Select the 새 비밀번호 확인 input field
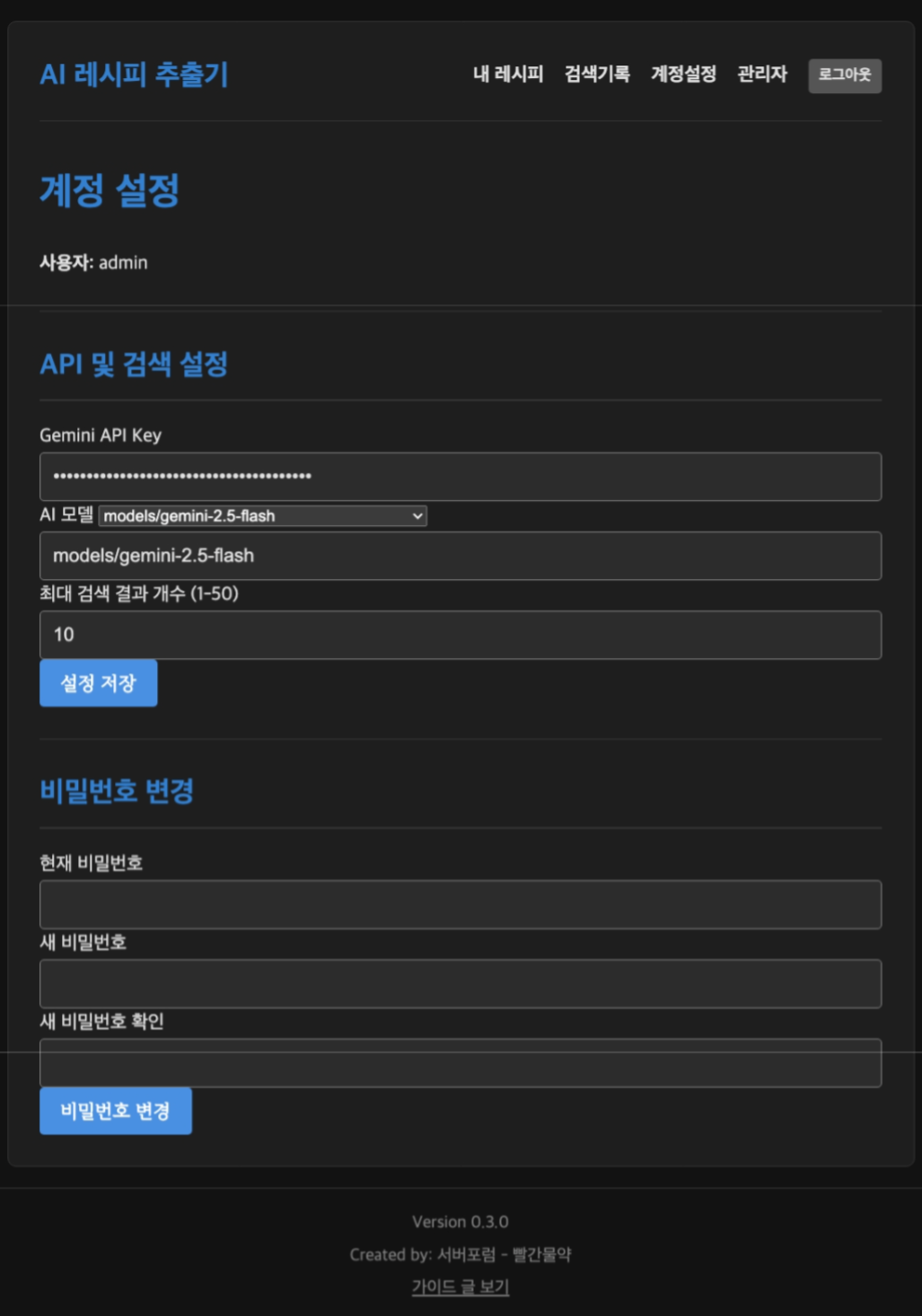The width and height of the screenshot is (922, 1316). click(460, 1063)
